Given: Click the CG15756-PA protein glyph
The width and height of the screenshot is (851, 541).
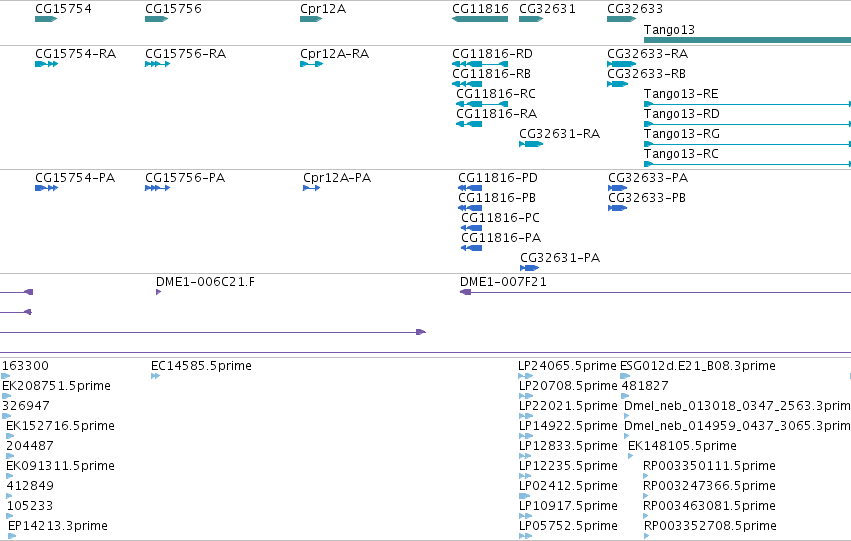Looking at the screenshot, I should 157,188.
